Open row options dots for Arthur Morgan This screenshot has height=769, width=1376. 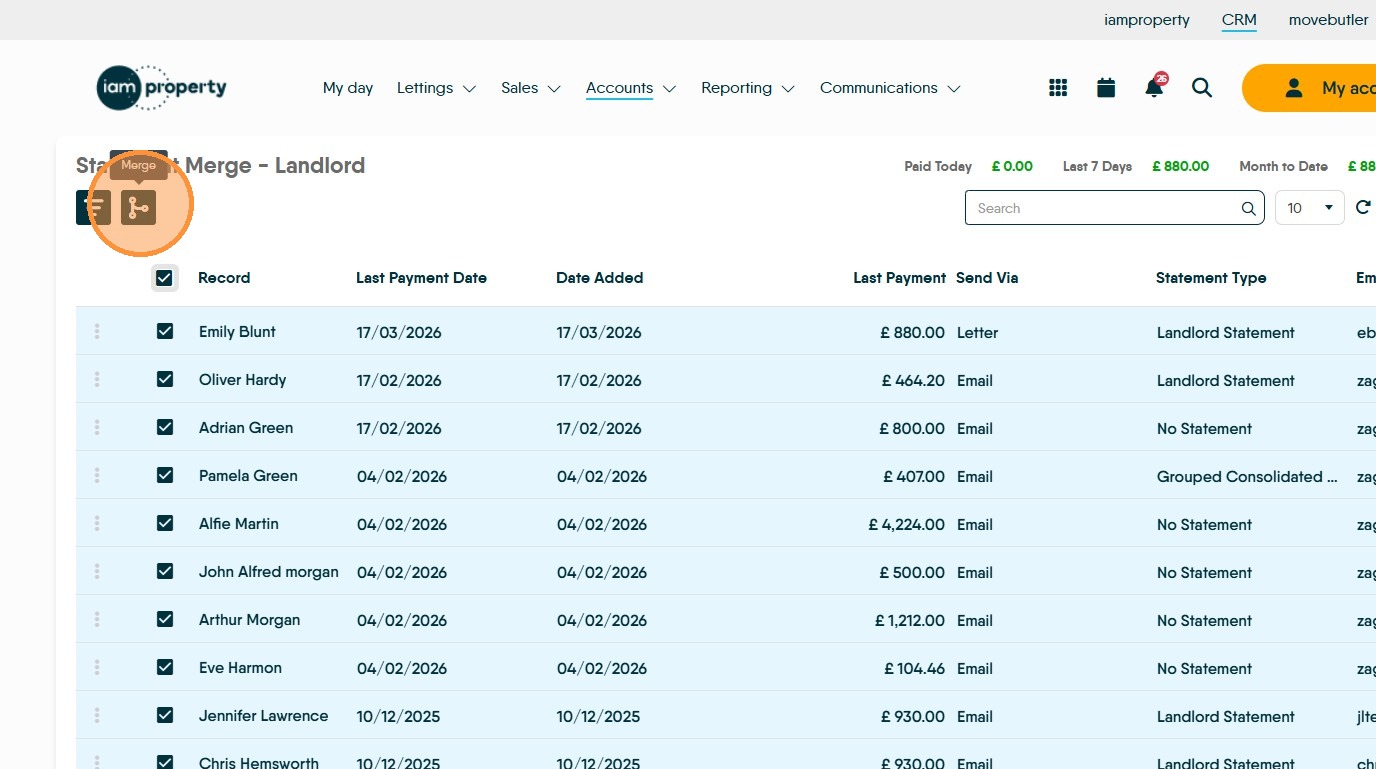point(97,619)
